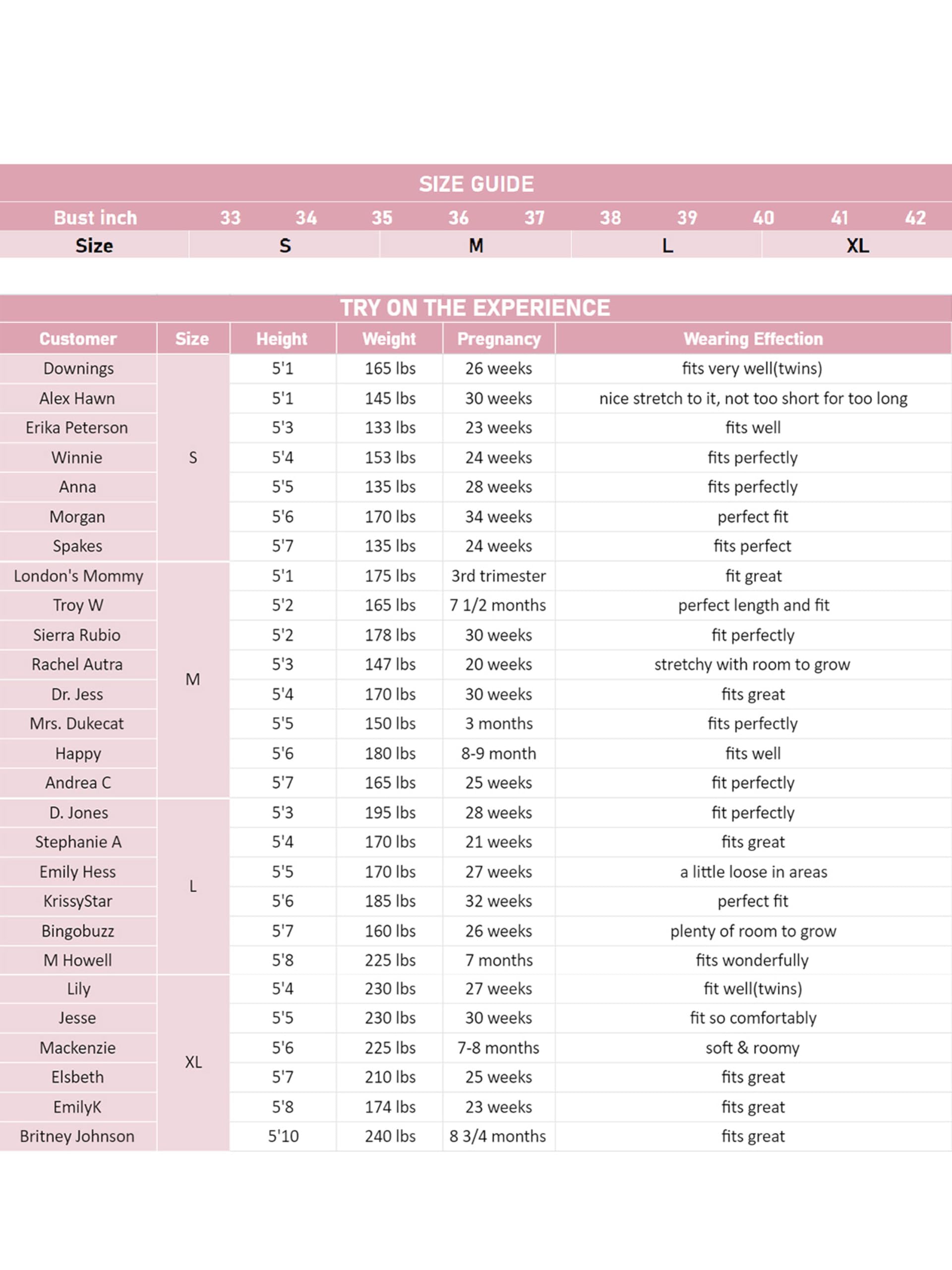The height and width of the screenshot is (1270, 952).
Task: Click the merged L size cell
Action: click(x=193, y=887)
